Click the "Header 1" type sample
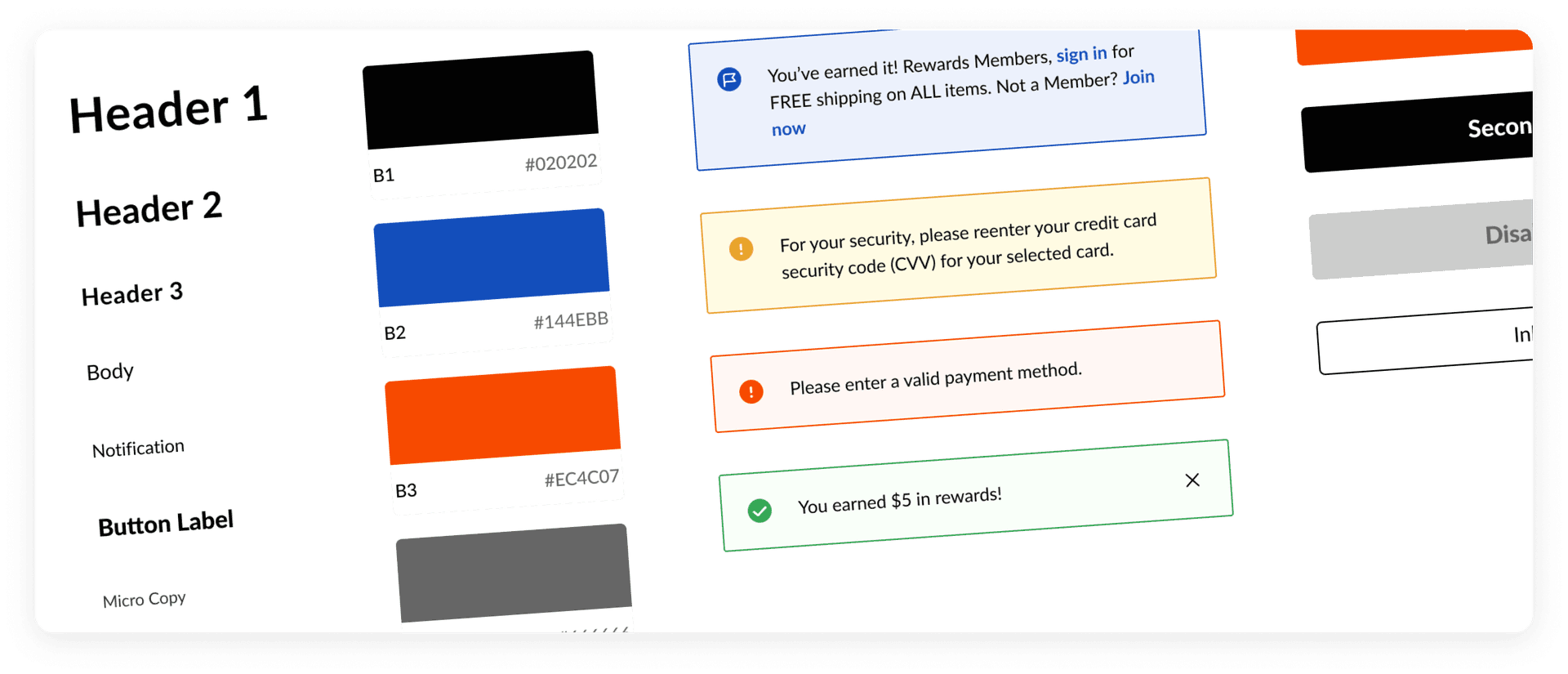Screen dimensions: 1568x674 point(168,109)
